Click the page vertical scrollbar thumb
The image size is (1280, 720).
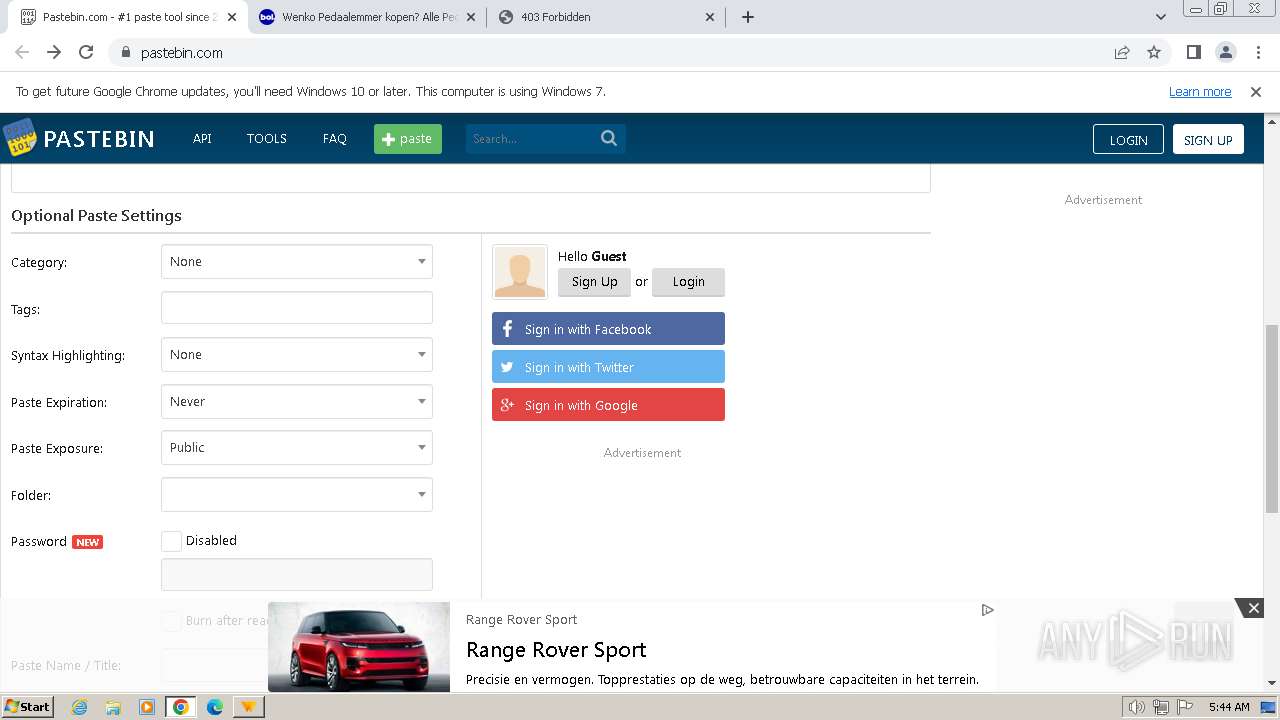1272,418
